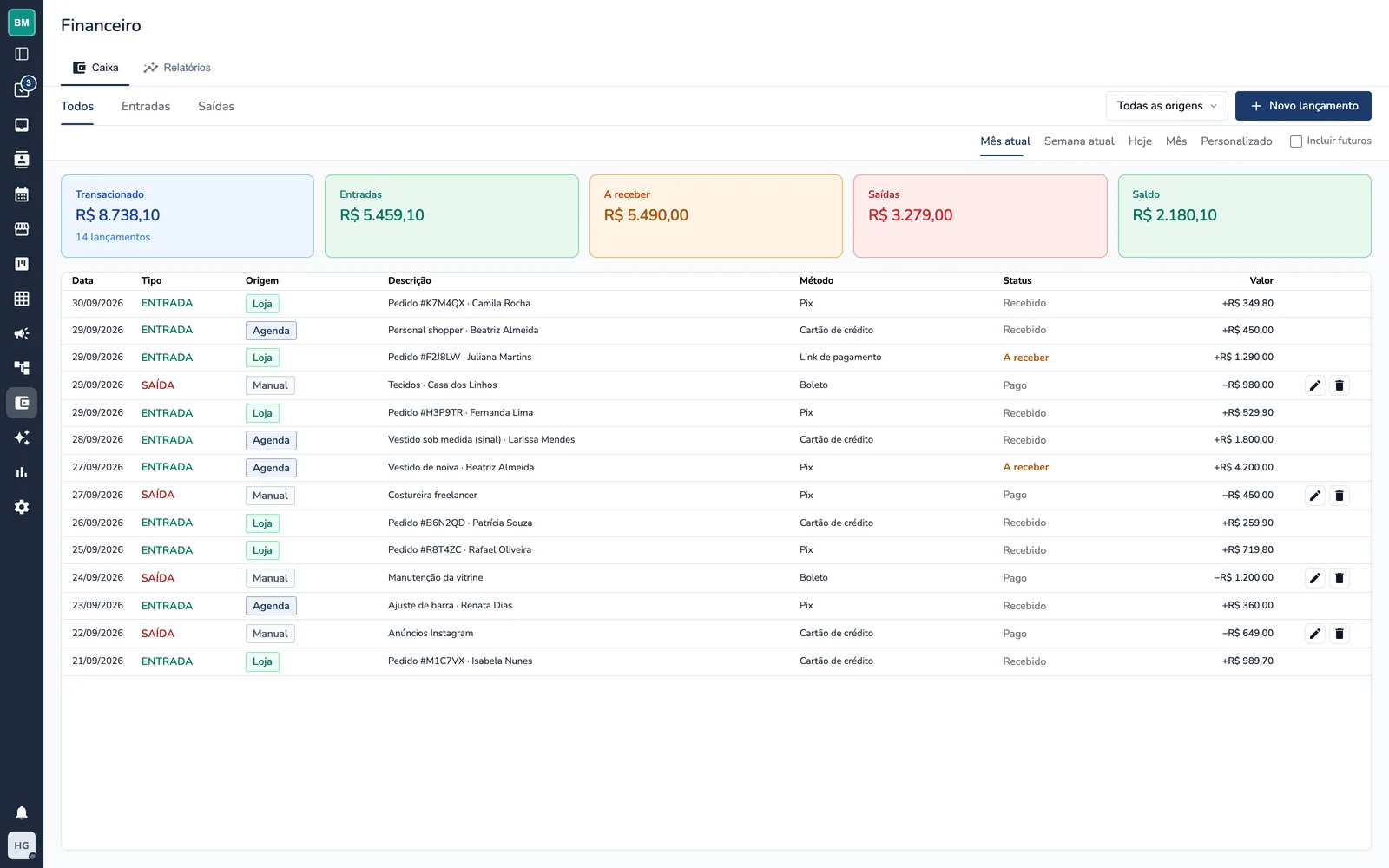Open the bar chart analytics icon
This screenshot has width=1389, height=868.
tap(22, 472)
